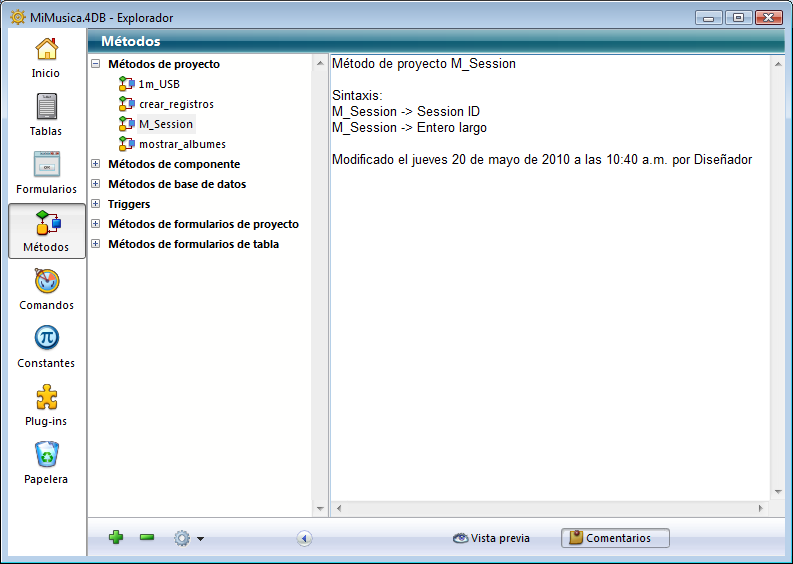Click the green plus add icon
Image resolution: width=793 pixels, height=564 pixels.
[x=116, y=537]
